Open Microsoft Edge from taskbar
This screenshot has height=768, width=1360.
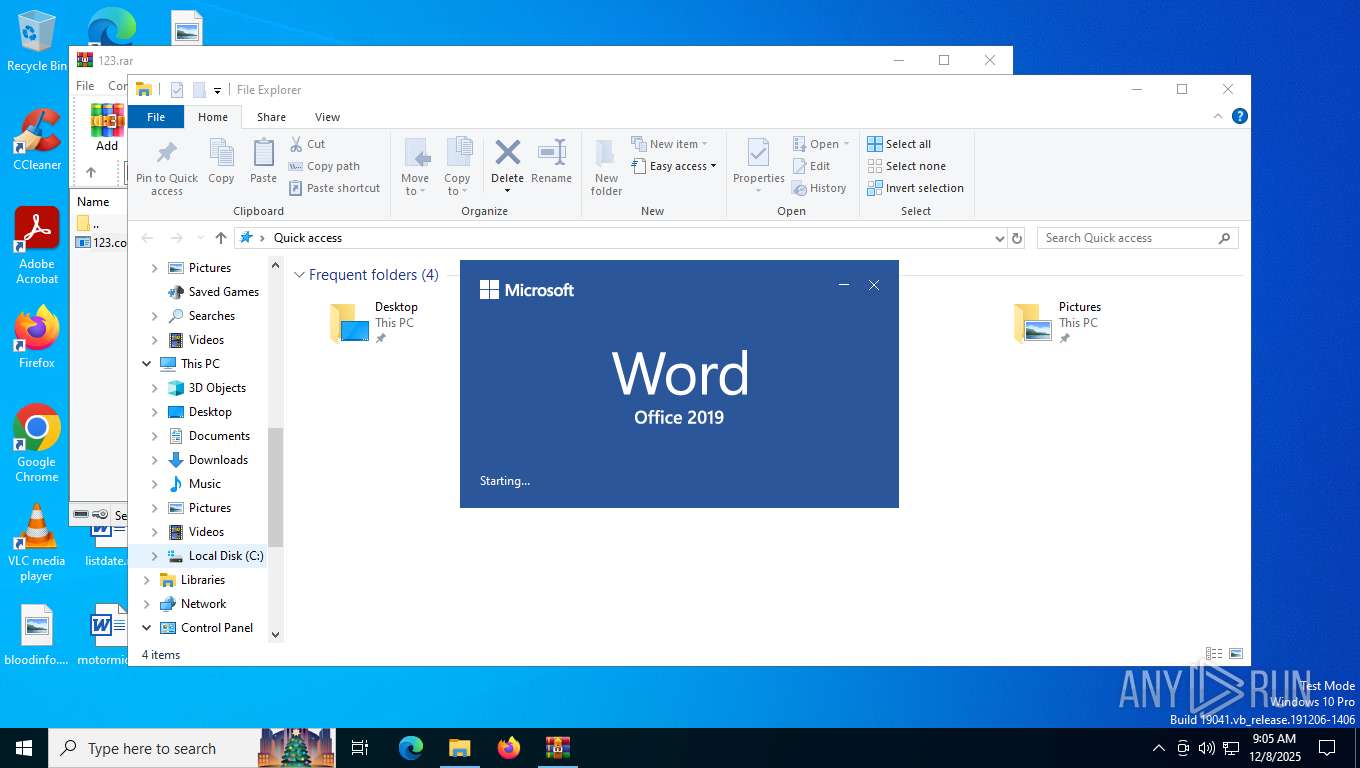pyautogui.click(x=411, y=748)
